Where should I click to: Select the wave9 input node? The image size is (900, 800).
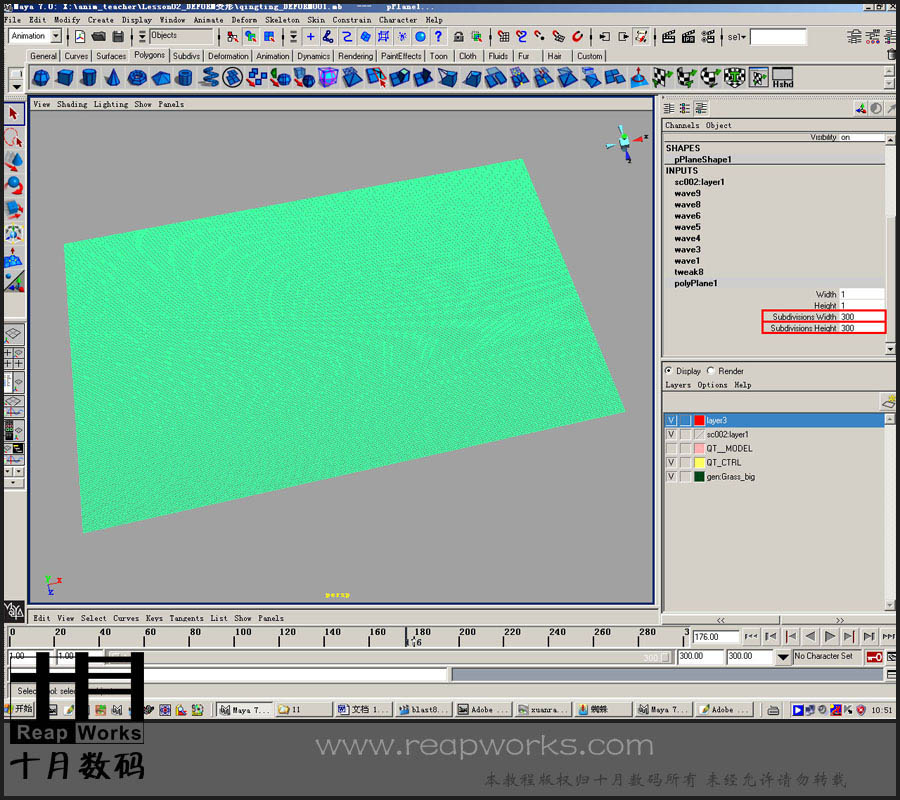pyautogui.click(x=687, y=193)
